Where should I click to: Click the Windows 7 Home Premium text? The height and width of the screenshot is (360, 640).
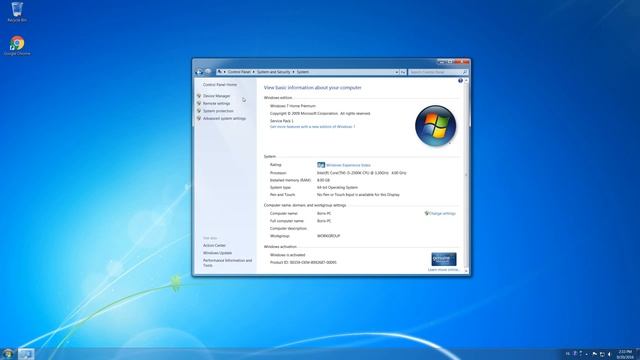(x=293, y=106)
